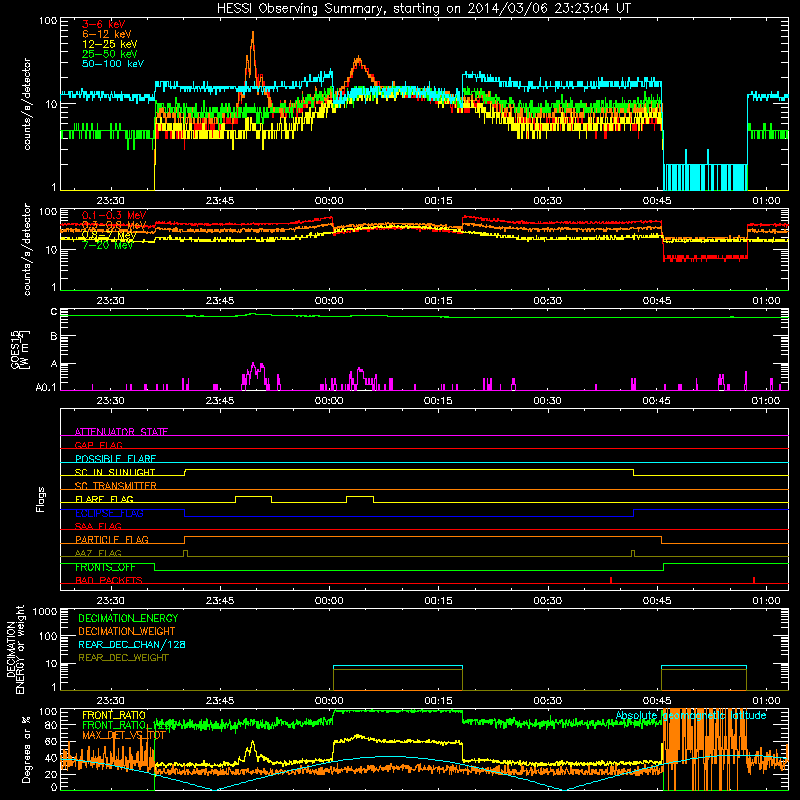The image size is (800, 800).
Task: Select the FRONTS_OFF flag label
Action: (x=105, y=567)
